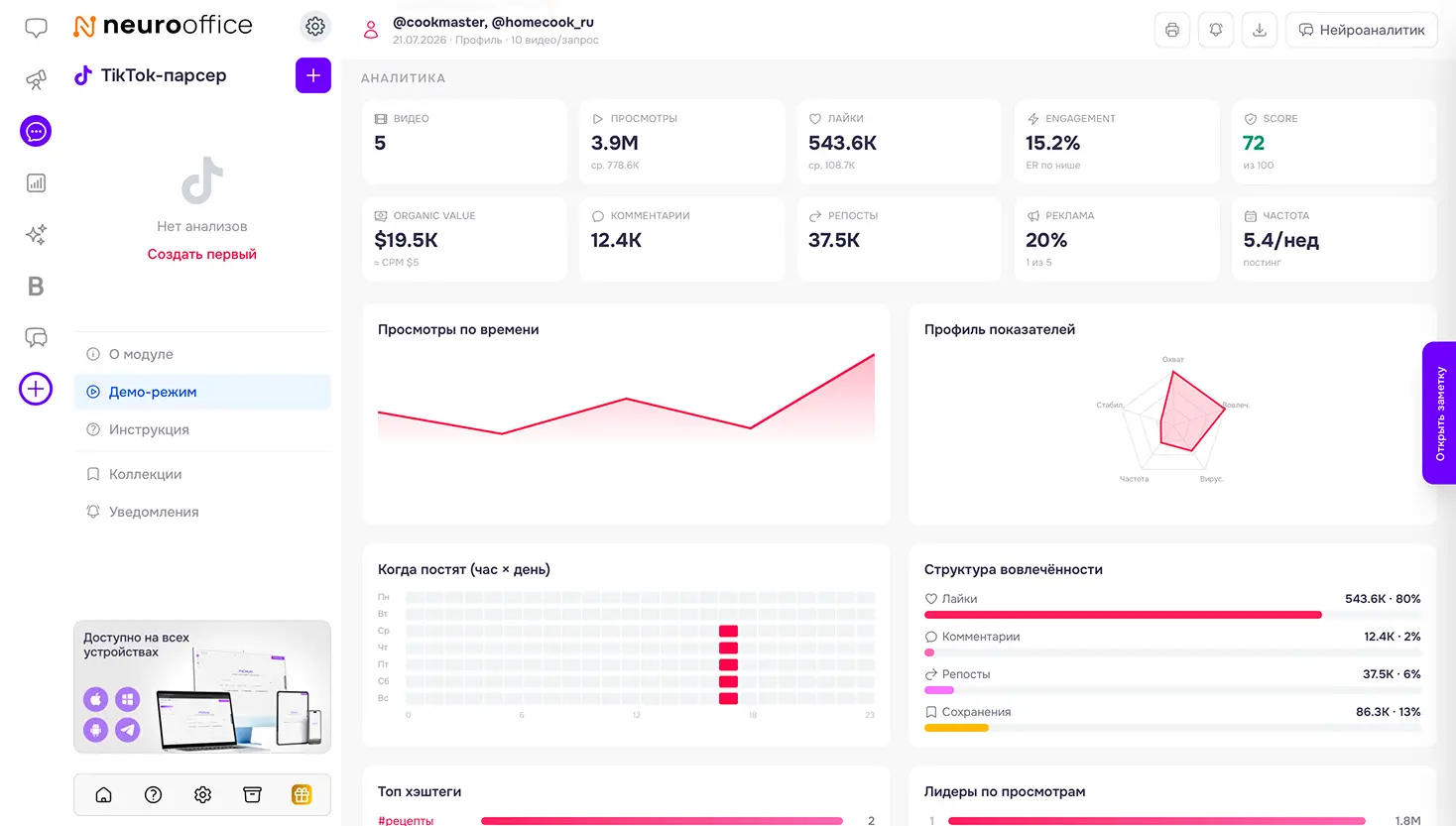Click the help question mark icon
Viewport: 1456px width, 826px height.
tap(153, 794)
